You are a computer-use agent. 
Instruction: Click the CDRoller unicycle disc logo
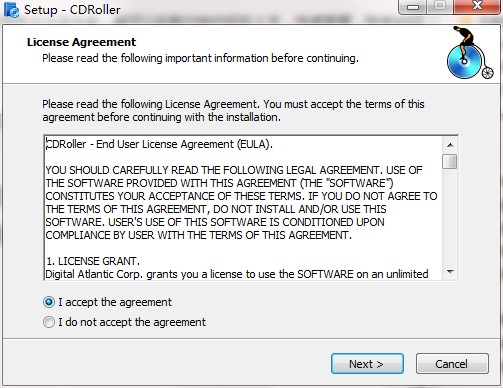[470, 53]
